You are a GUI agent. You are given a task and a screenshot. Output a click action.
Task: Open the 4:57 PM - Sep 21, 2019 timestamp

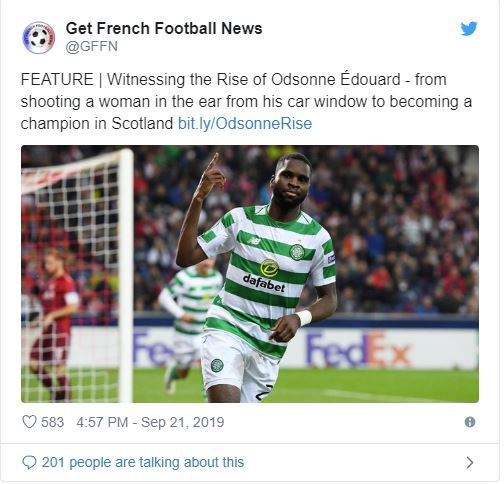[x=150, y=422]
